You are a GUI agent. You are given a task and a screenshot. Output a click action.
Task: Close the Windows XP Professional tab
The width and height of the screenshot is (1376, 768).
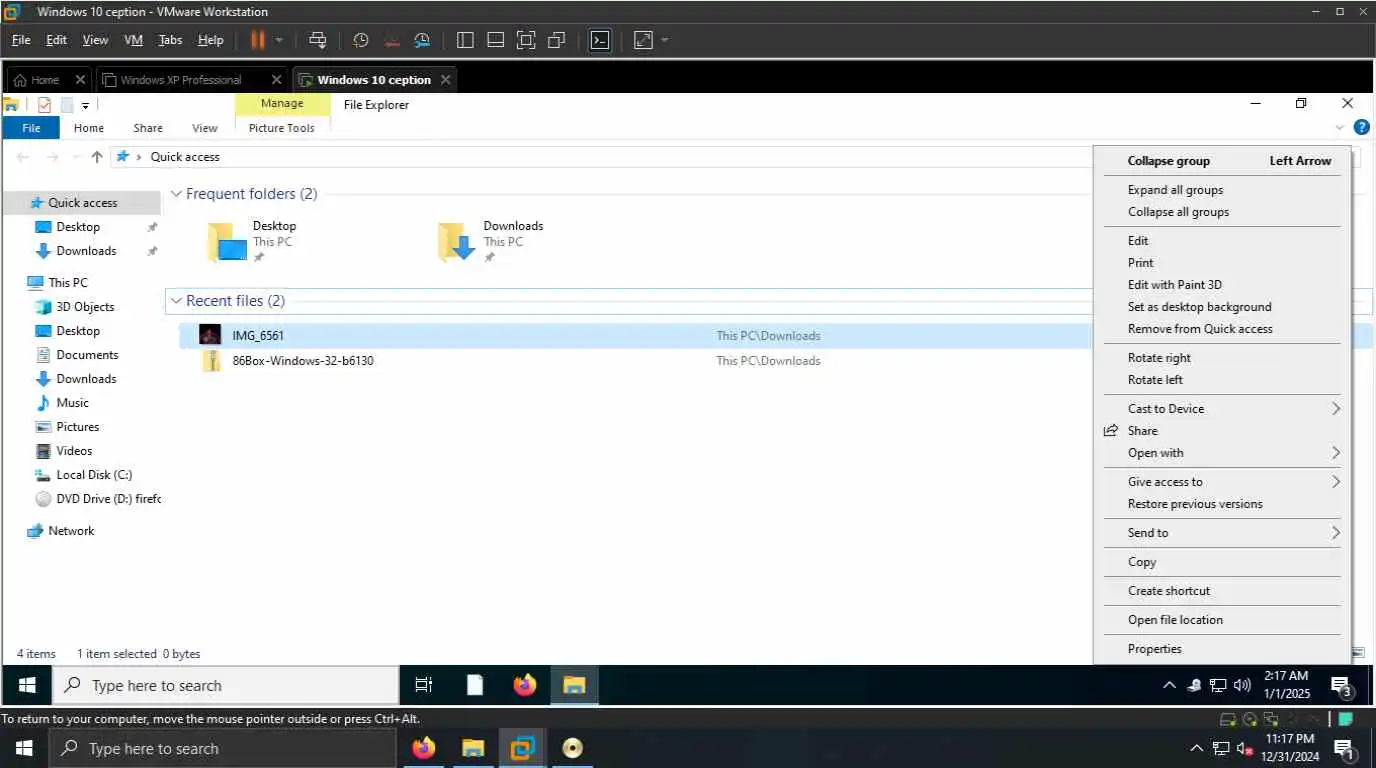(x=277, y=80)
